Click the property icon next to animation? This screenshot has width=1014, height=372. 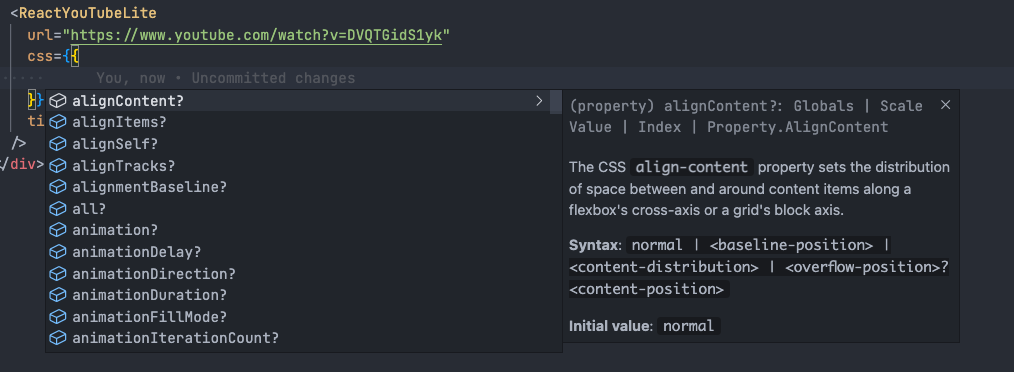point(58,230)
